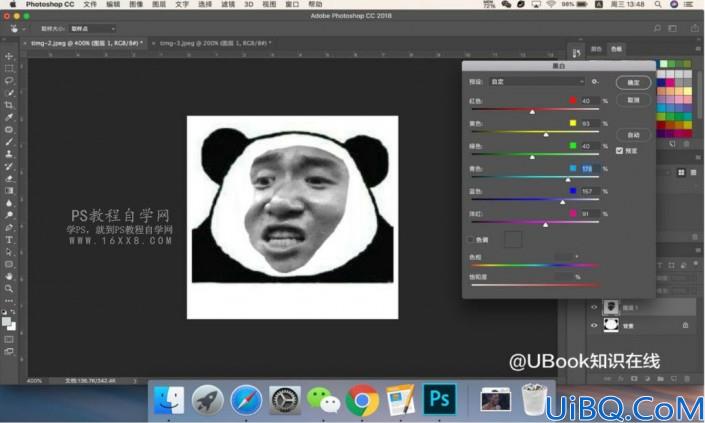The width and height of the screenshot is (705, 423).
Task: Click the 青色 value field showing 178
Action: point(590,169)
